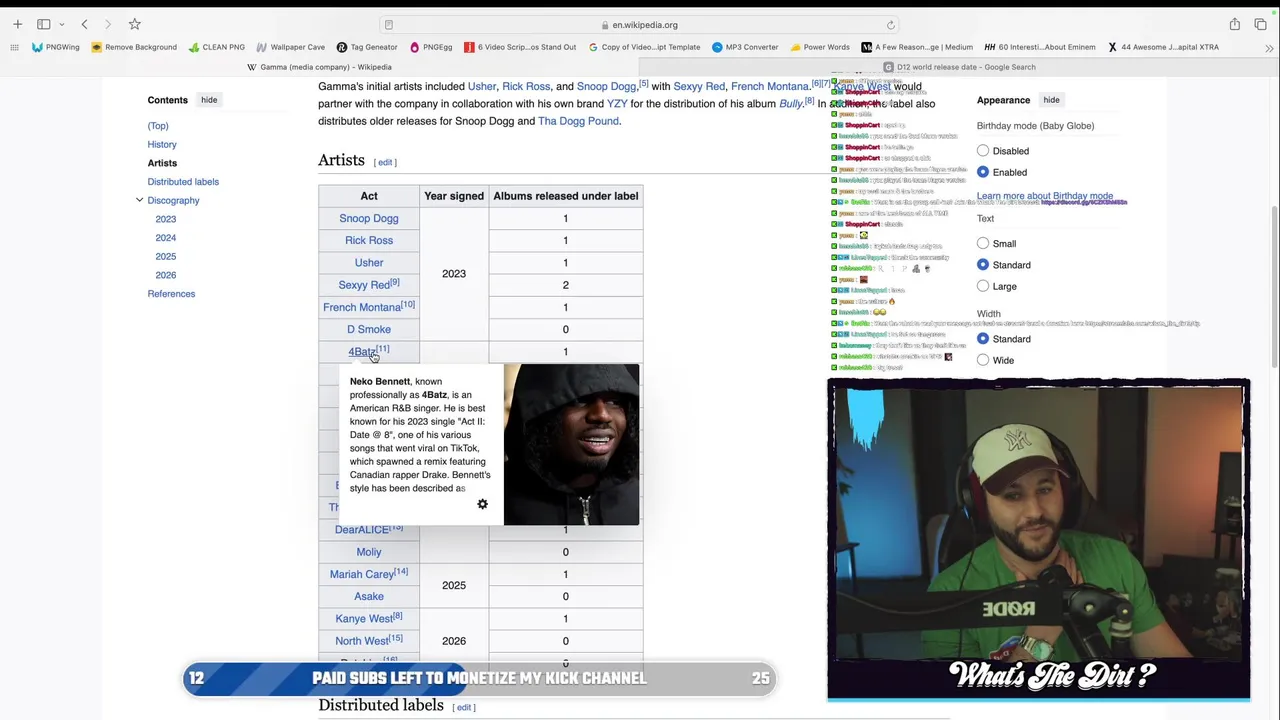The height and width of the screenshot is (720, 1280).
Task: Open the Remove Background bookmark
Action: pos(134,47)
